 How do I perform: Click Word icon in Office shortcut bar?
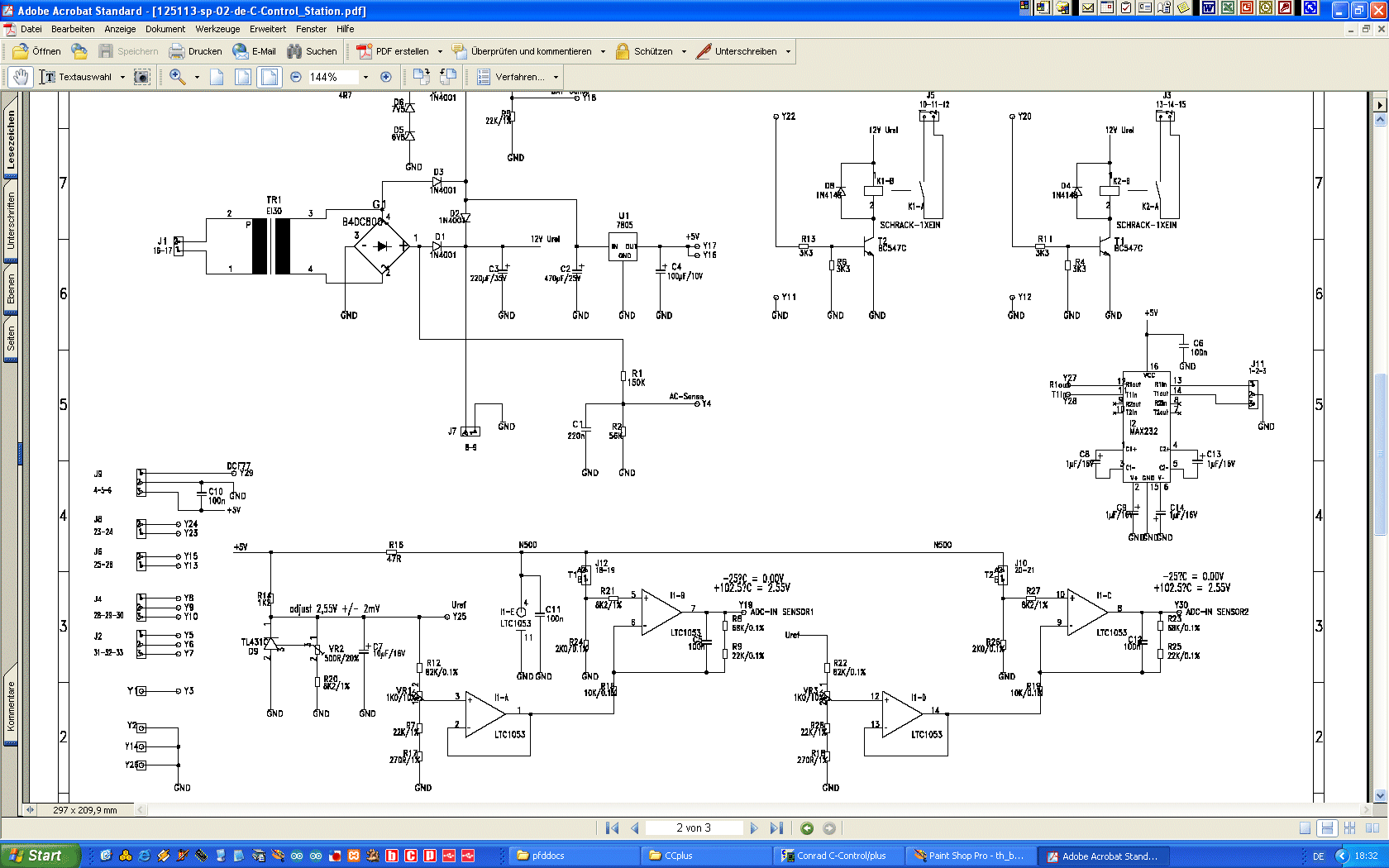[x=1209, y=8]
